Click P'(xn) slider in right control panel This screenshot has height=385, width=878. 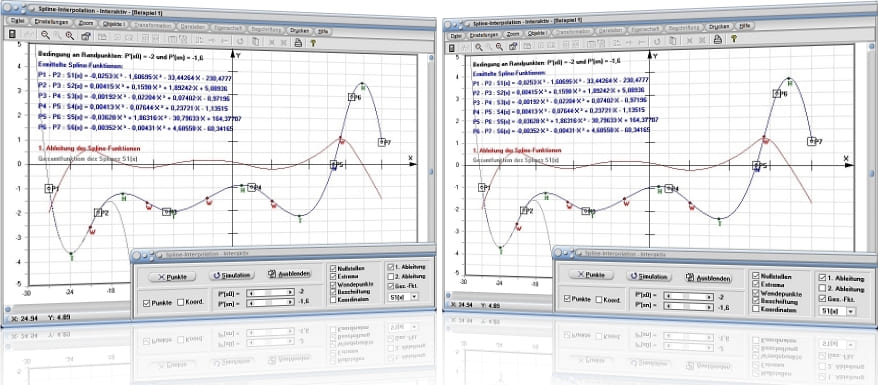click(689, 307)
